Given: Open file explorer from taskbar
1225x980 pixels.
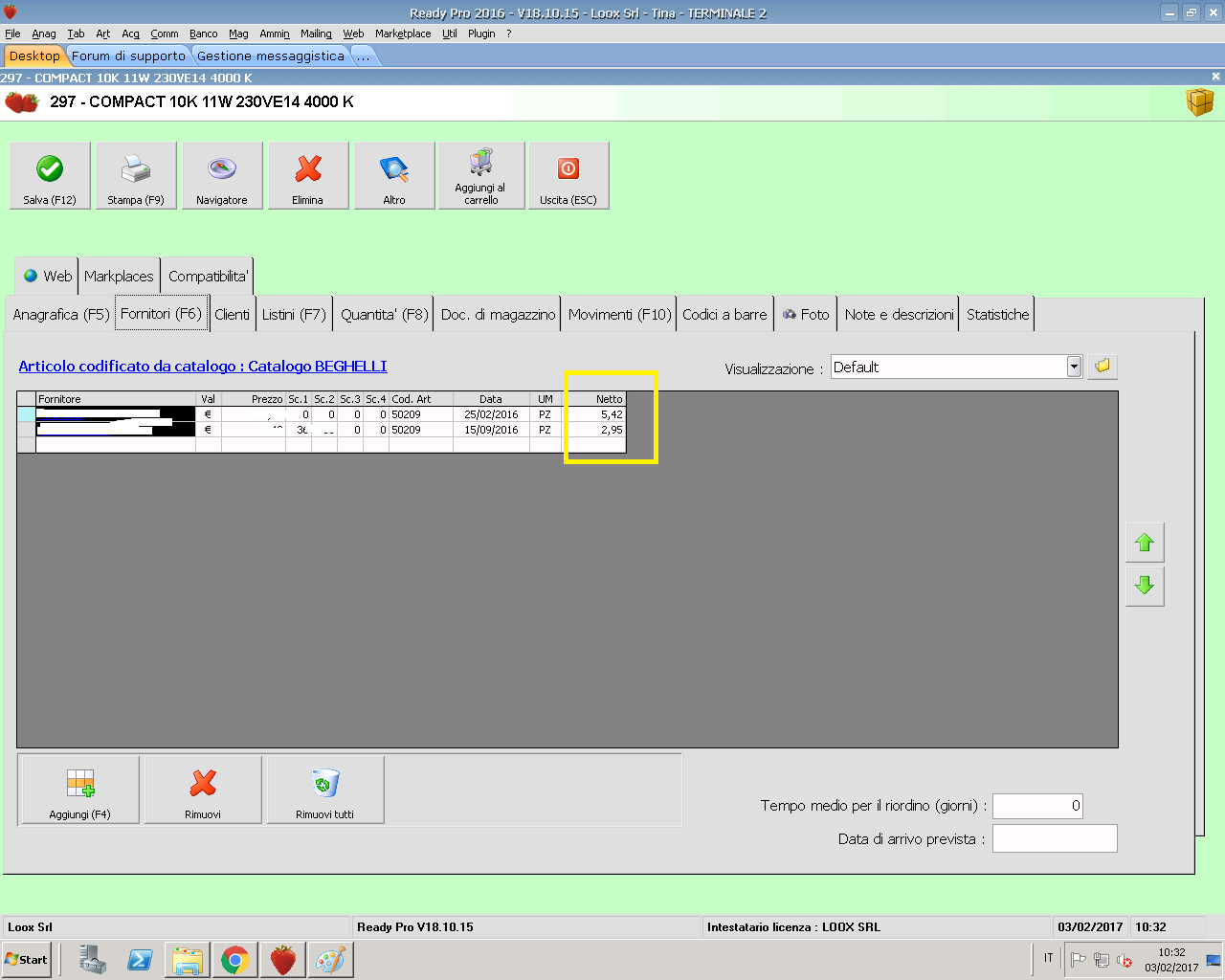Looking at the screenshot, I should [188, 960].
